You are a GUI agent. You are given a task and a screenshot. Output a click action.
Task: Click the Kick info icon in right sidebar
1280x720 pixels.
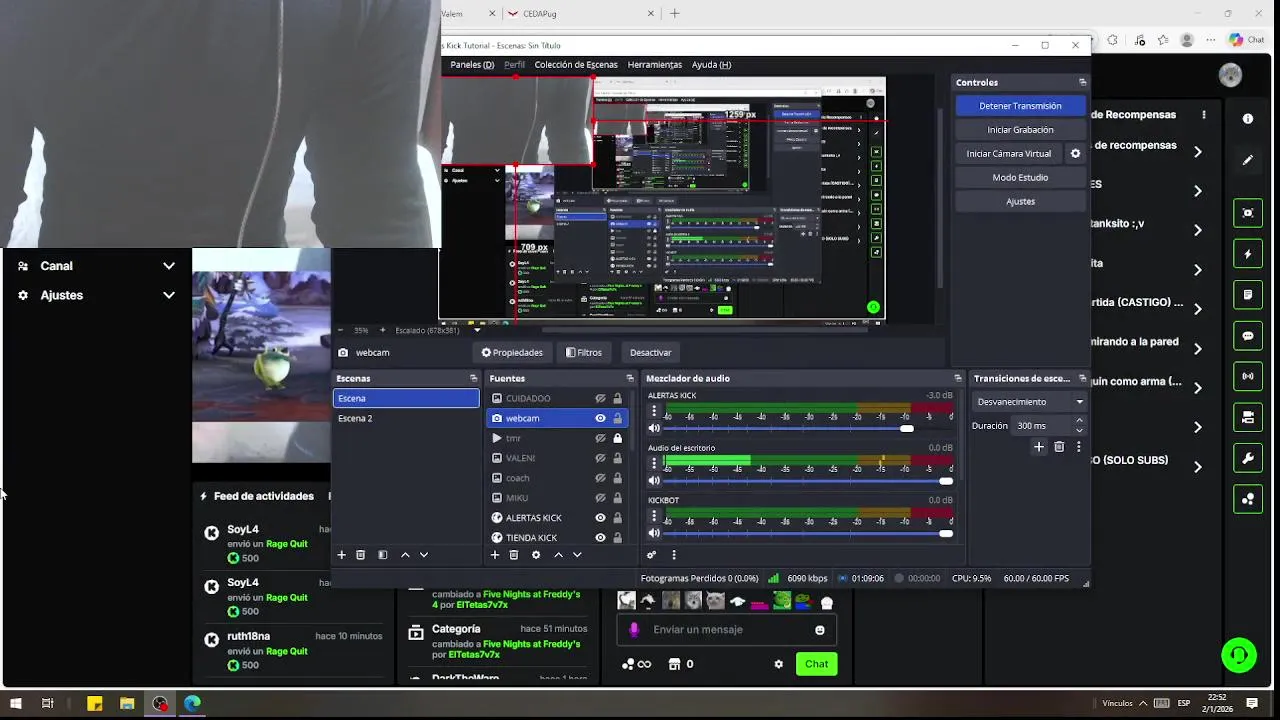click(1248, 119)
